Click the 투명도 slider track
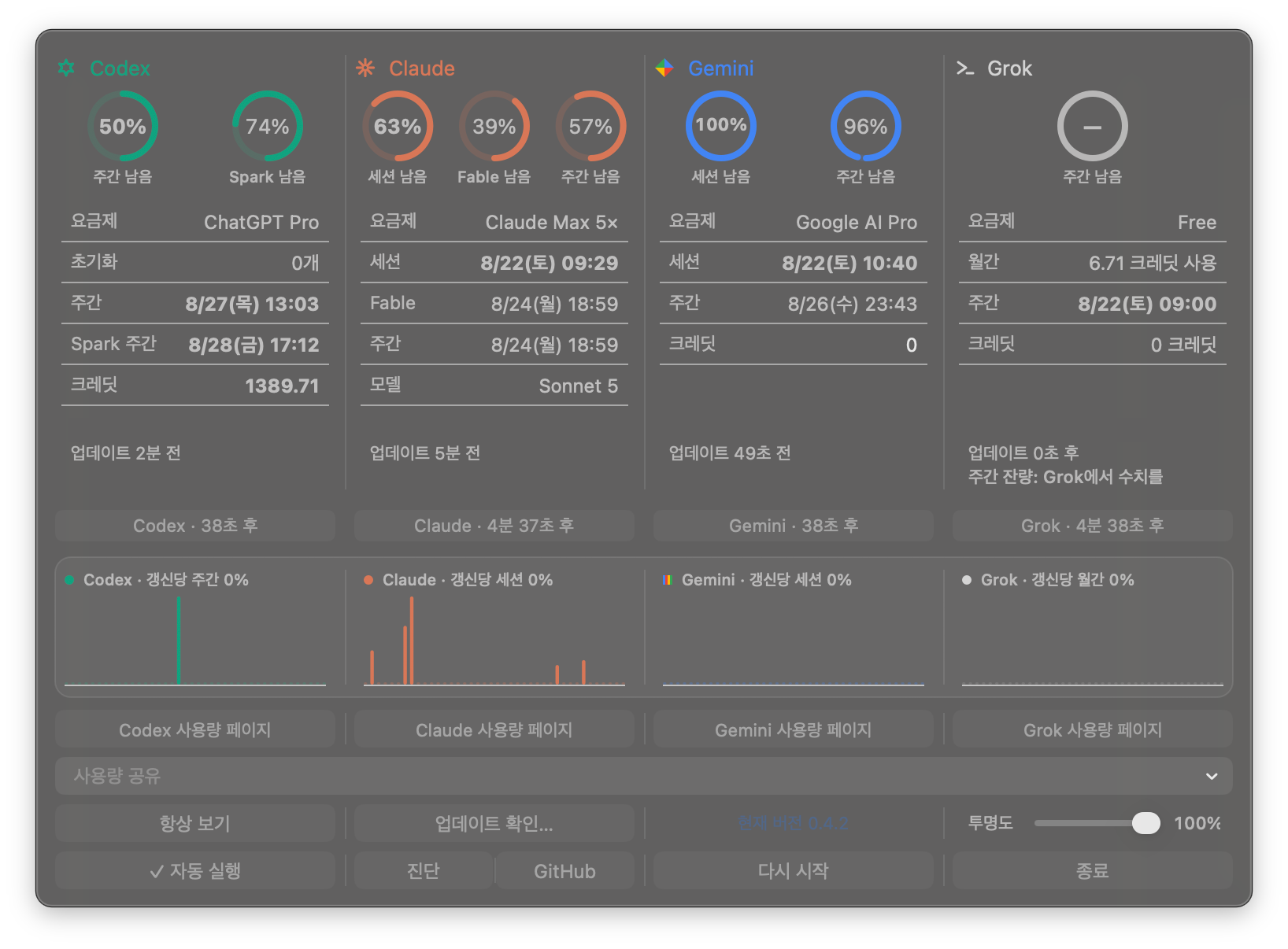The image size is (1288, 949). pyautogui.click(x=1097, y=823)
